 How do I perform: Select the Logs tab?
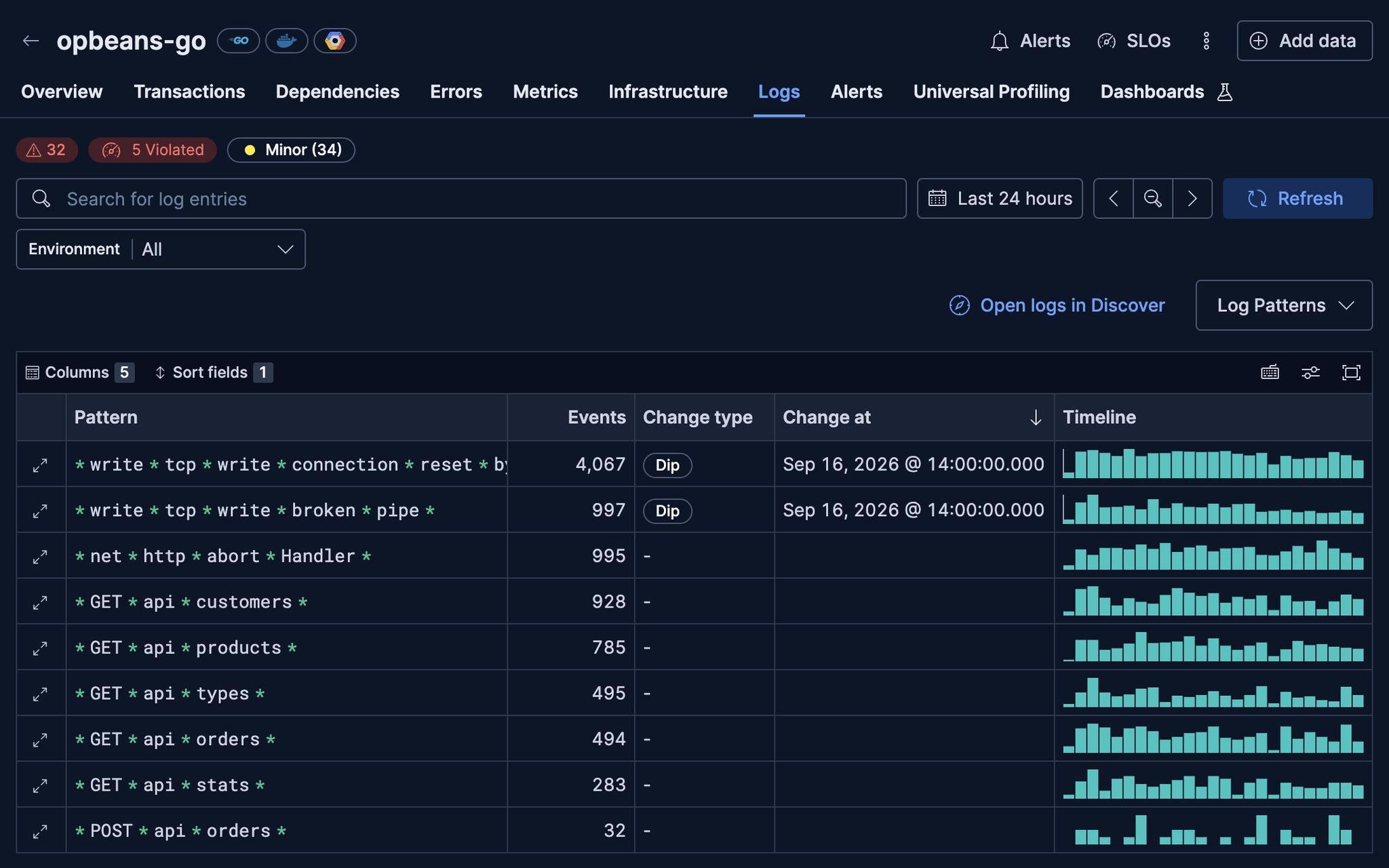(x=779, y=92)
